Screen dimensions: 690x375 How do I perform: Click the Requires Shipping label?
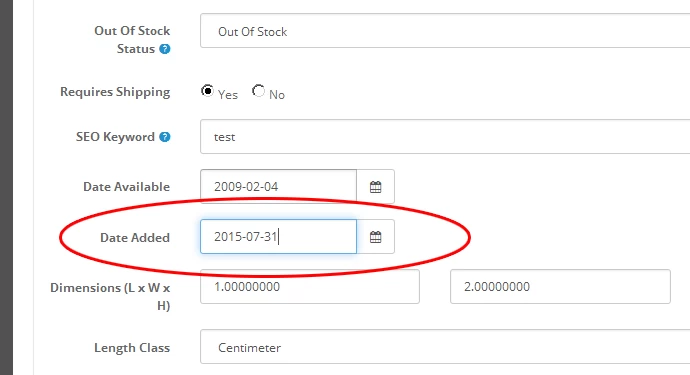pyautogui.click(x=115, y=92)
